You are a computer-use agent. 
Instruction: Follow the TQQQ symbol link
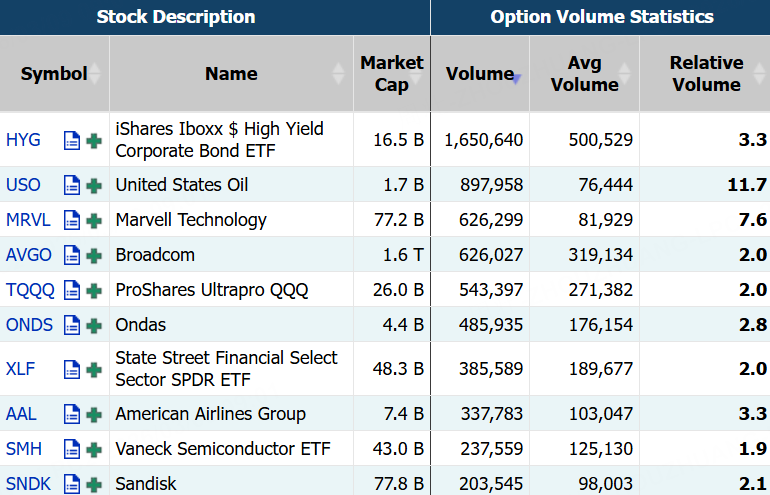tap(29, 290)
